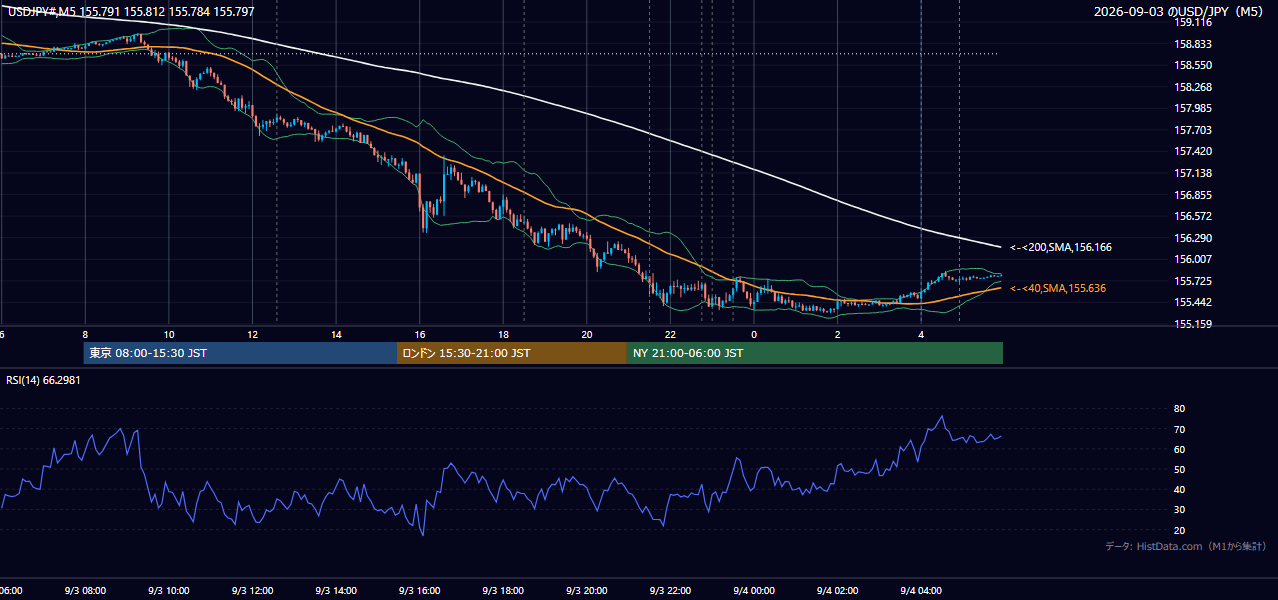1278x600 pixels.
Task: Click the 9/4 00:00 time axis label
Action: point(754,590)
